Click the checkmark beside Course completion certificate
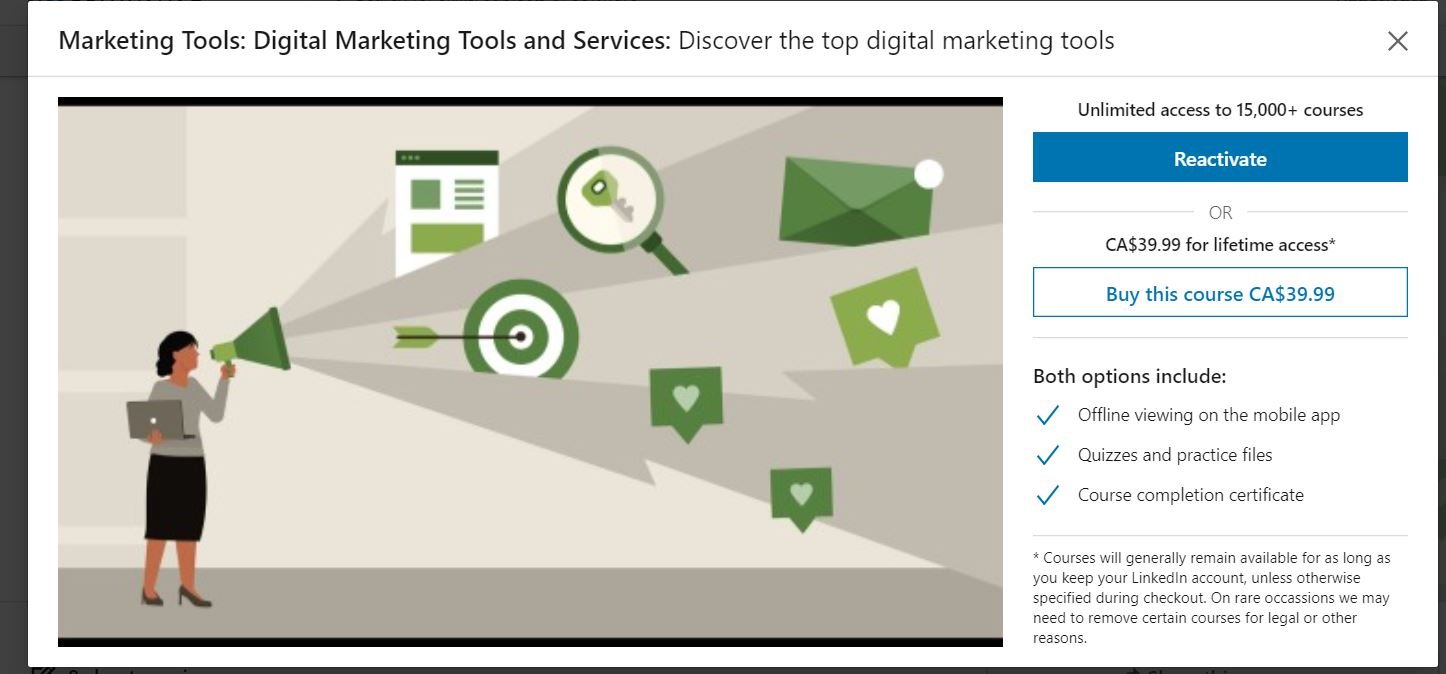Viewport: 1446px width, 674px height. pos(1047,495)
